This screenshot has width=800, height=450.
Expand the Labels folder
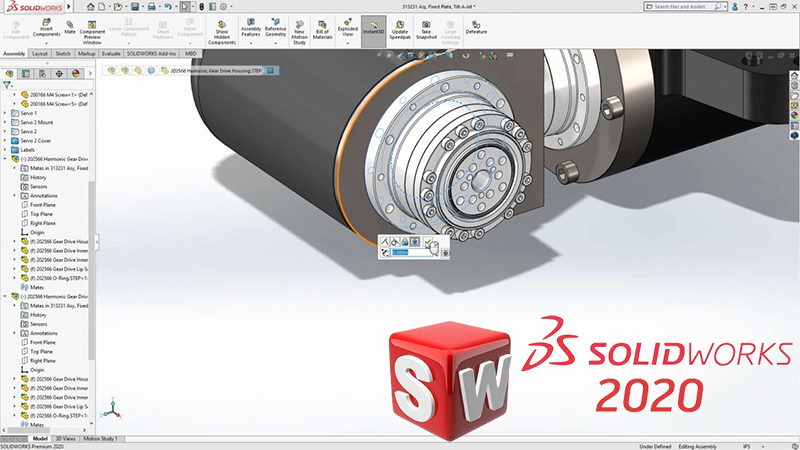tap(5, 149)
